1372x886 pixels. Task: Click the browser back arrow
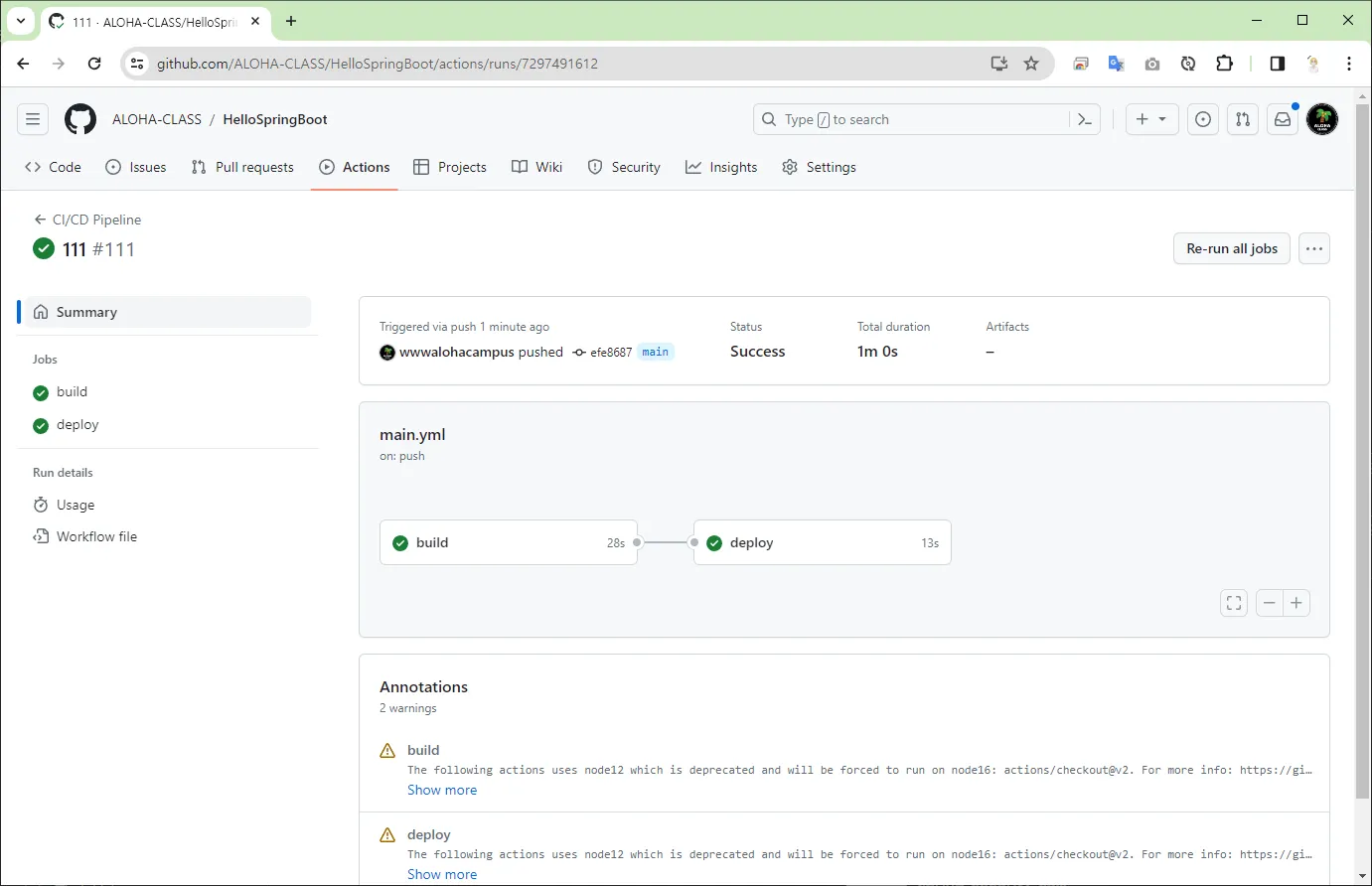[x=24, y=64]
